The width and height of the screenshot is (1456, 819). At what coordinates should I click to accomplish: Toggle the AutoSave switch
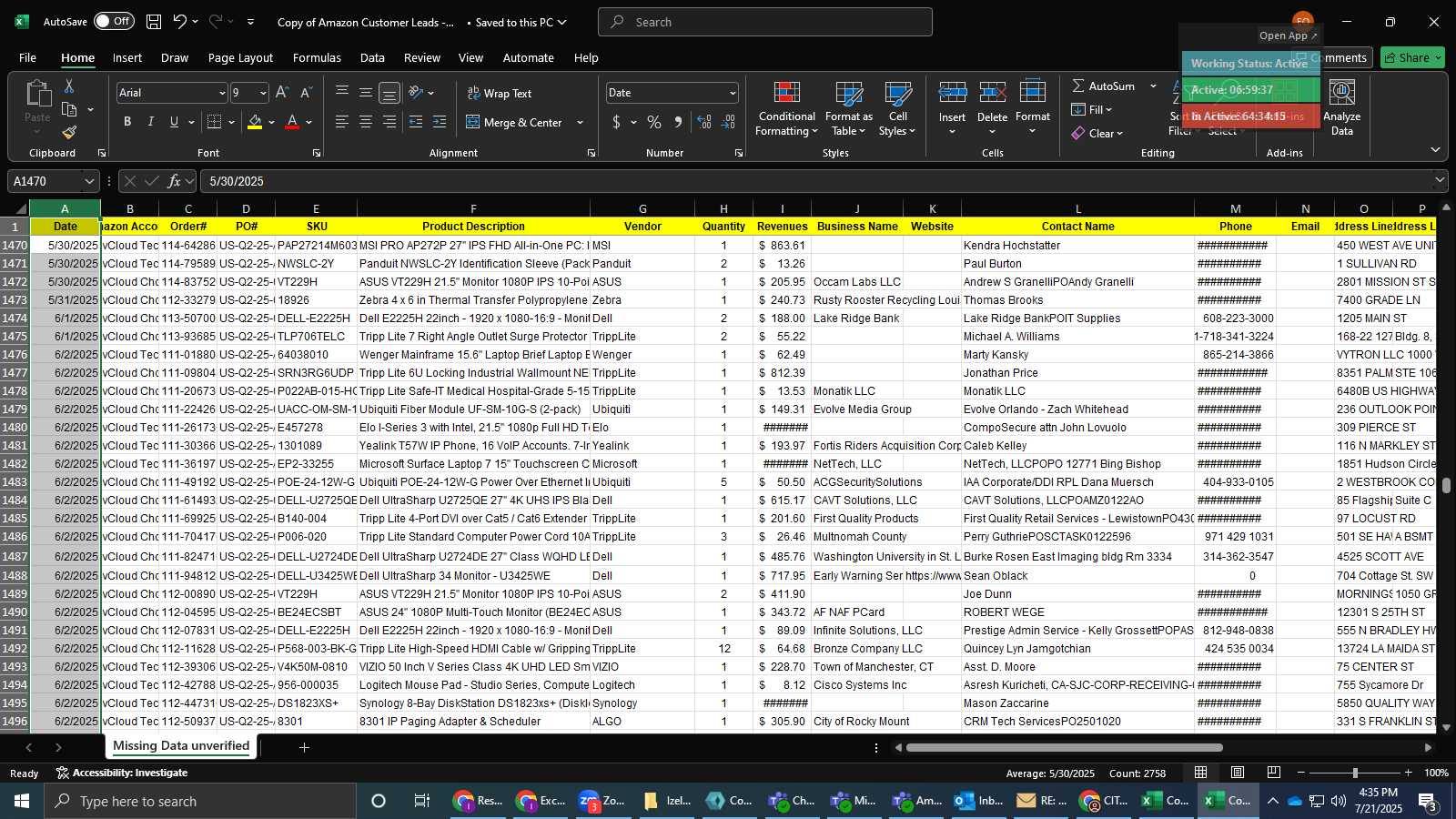click(114, 22)
